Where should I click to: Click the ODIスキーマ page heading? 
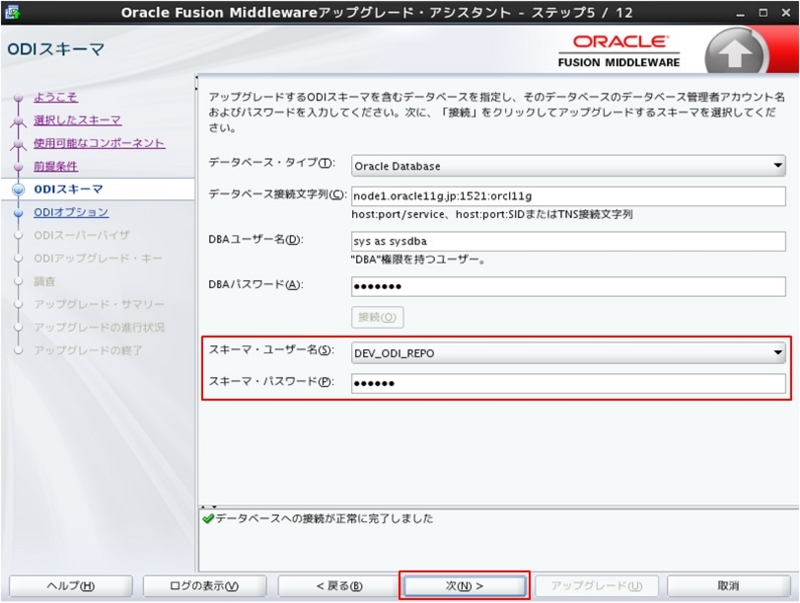pyautogui.click(x=56, y=49)
